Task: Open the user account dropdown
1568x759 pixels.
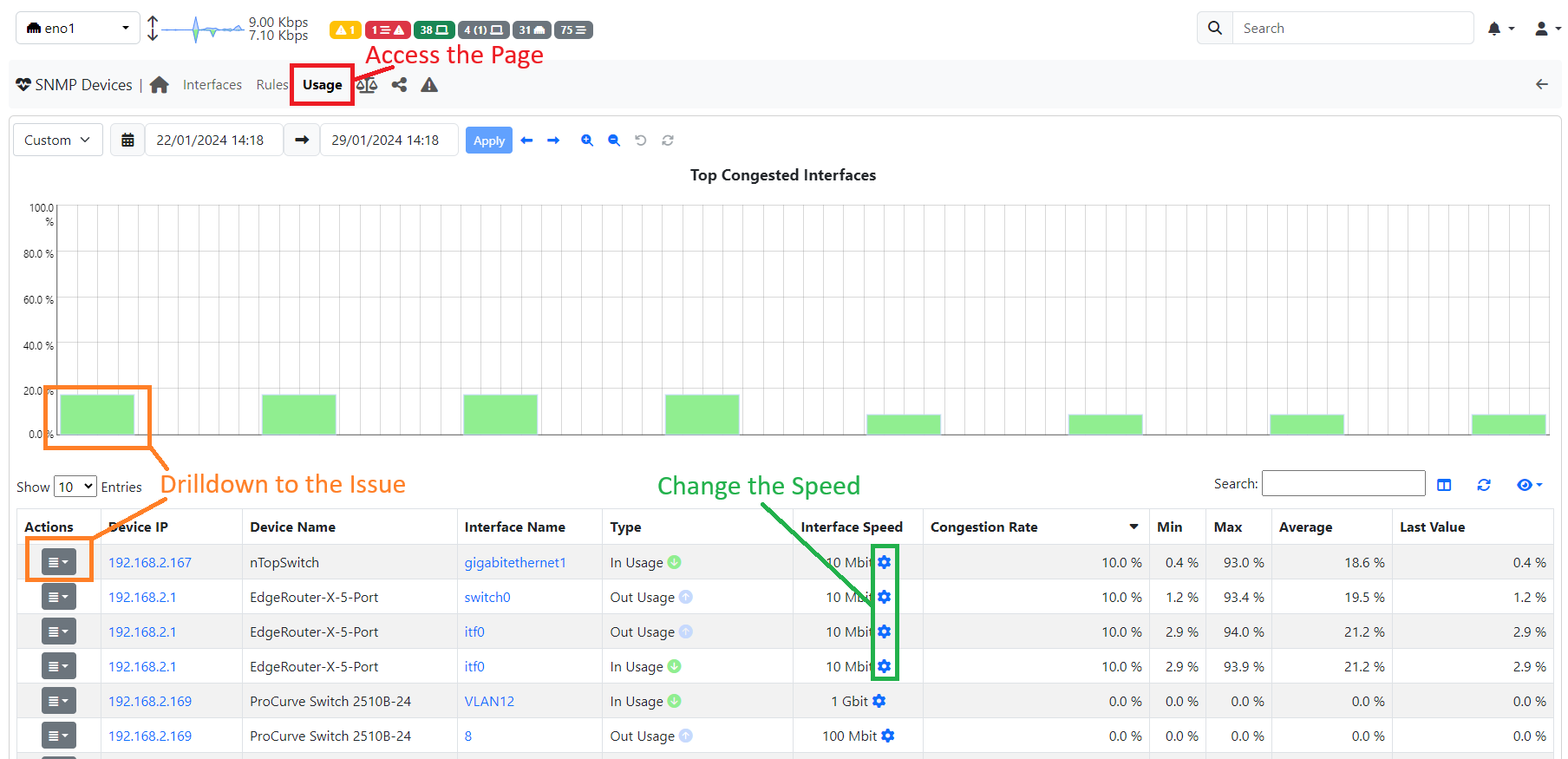Action: pyautogui.click(x=1547, y=29)
